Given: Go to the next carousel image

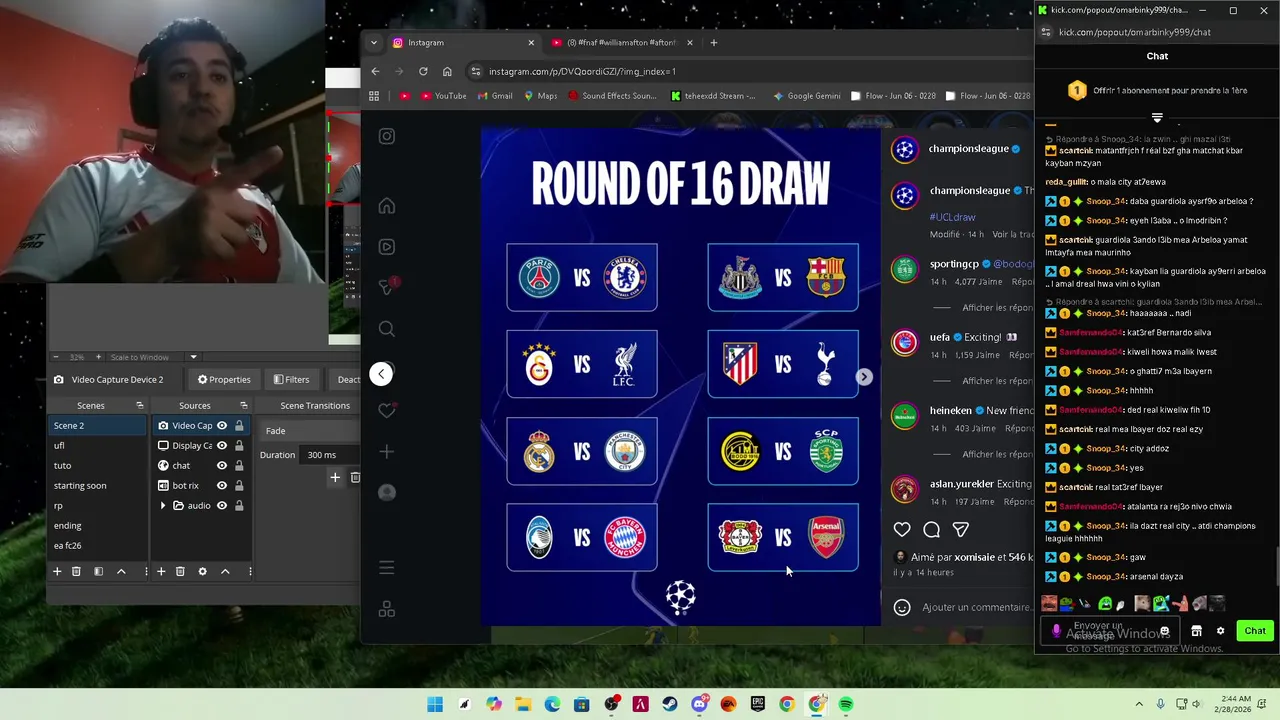Looking at the screenshot, I should [x=864, y=377].
